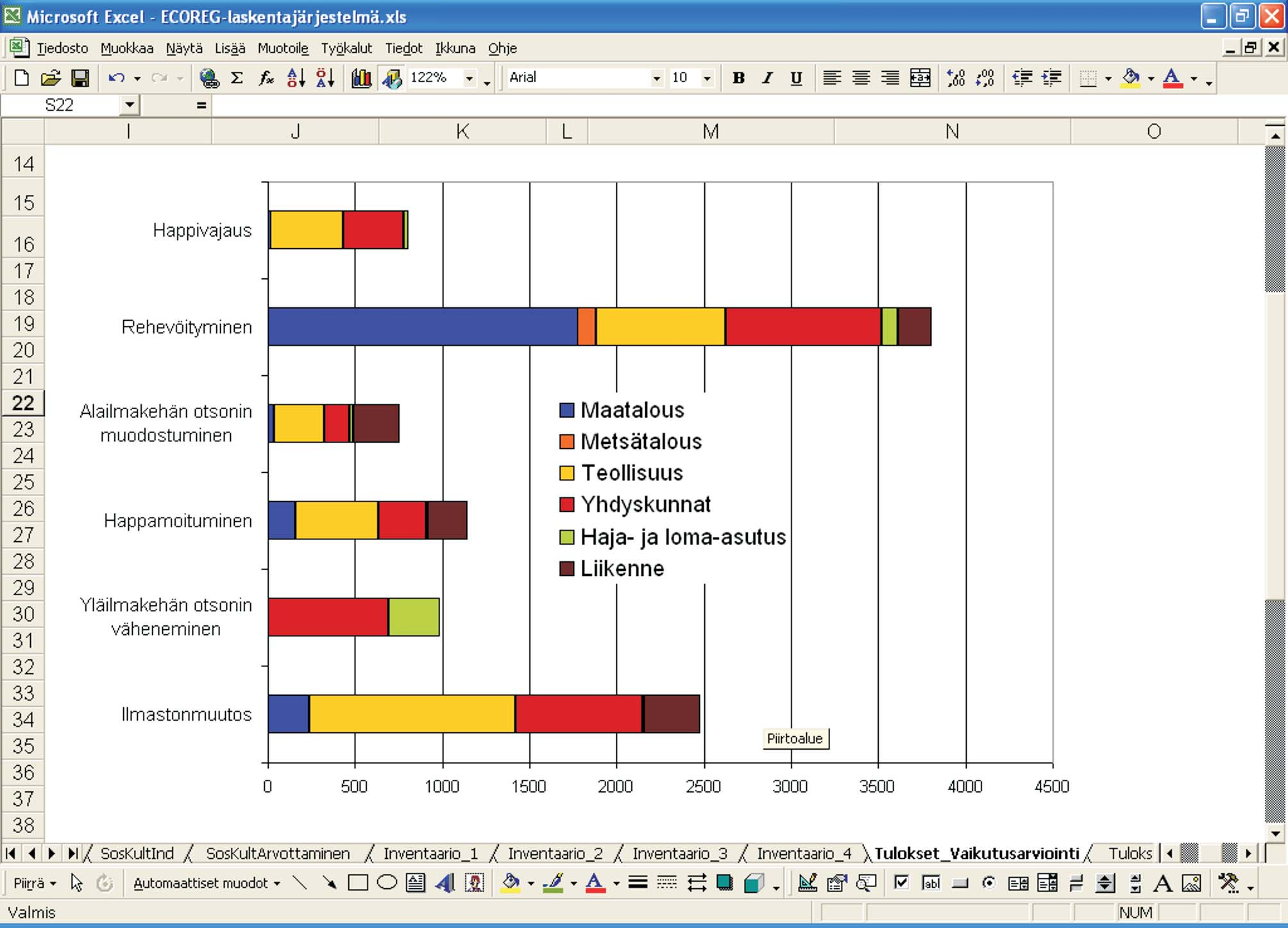Toggle 3-D style in drawing toolbar
1288x928 pixels.
click(754, 883)
